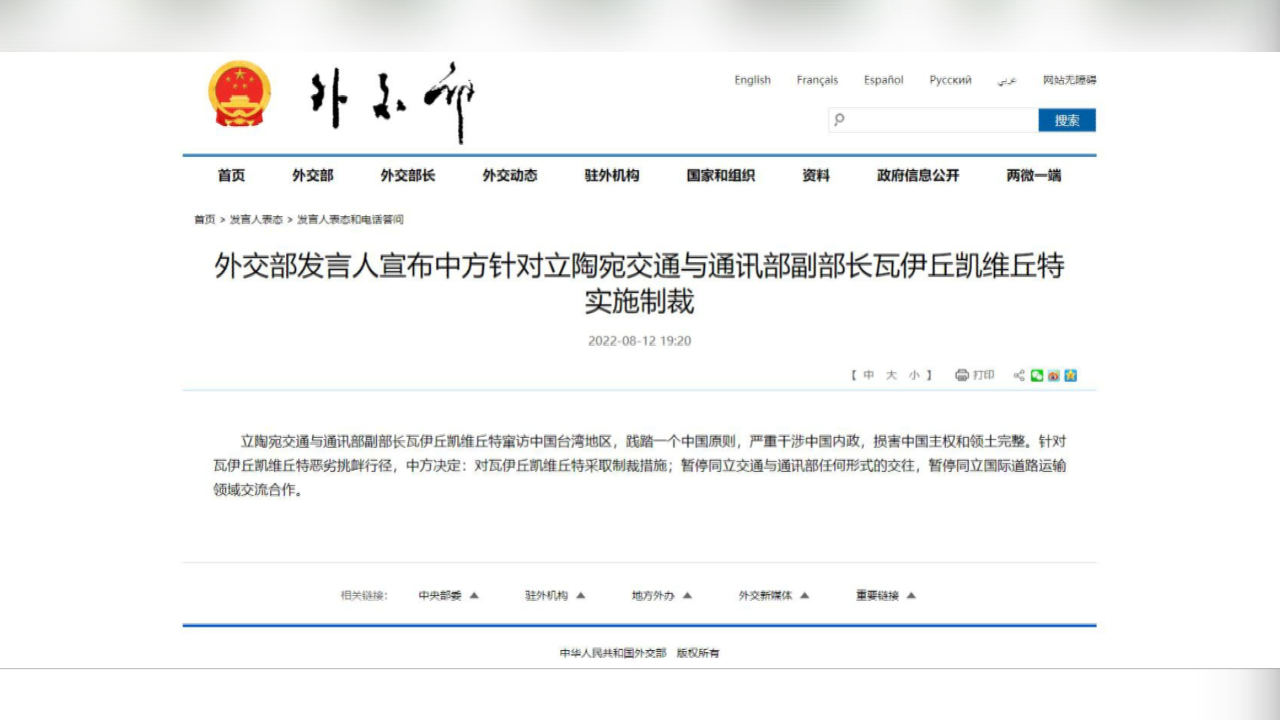Set font size to 大 (large)

(x=891, y=375)
